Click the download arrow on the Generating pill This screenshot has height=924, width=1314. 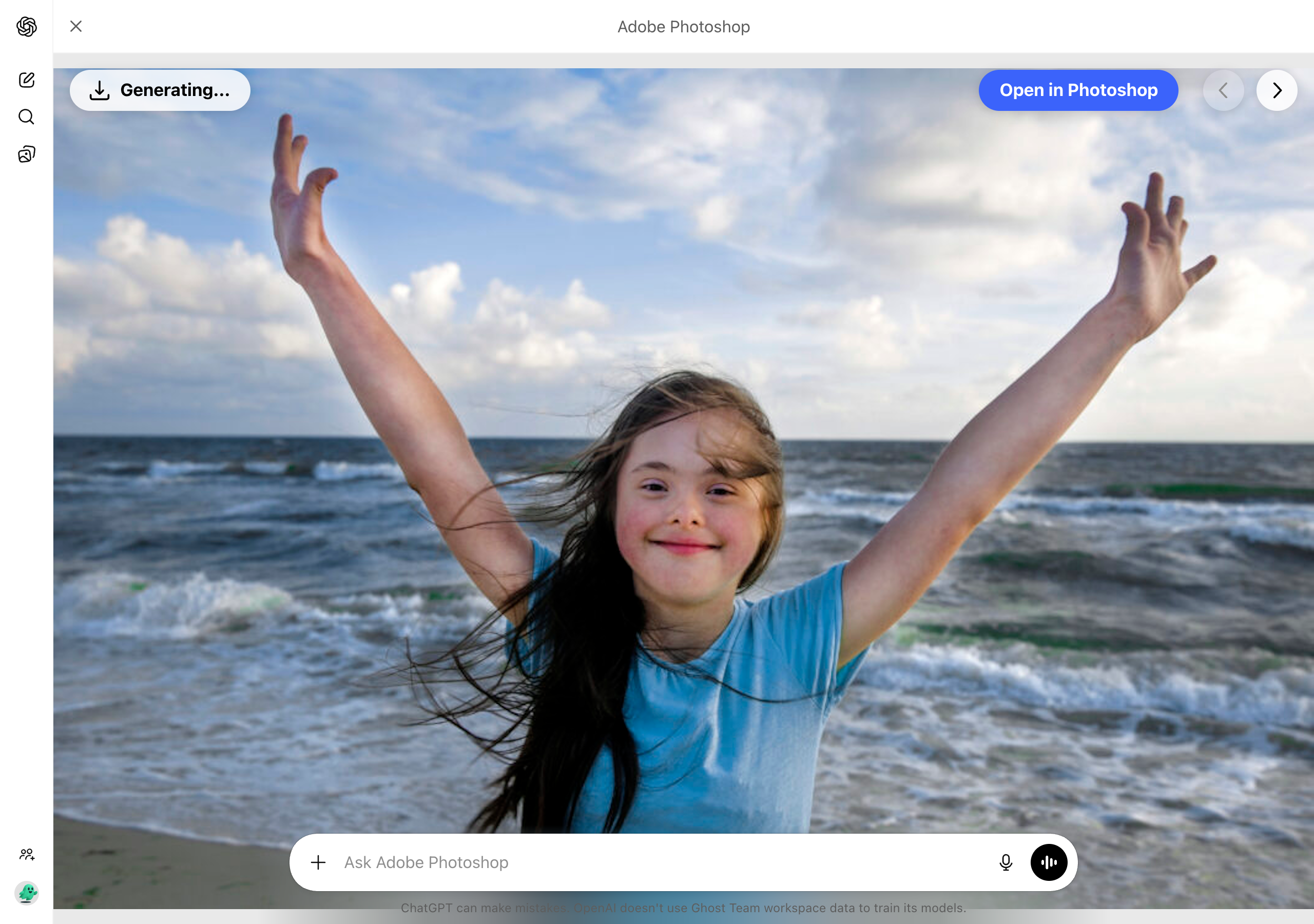click(99, 90)
